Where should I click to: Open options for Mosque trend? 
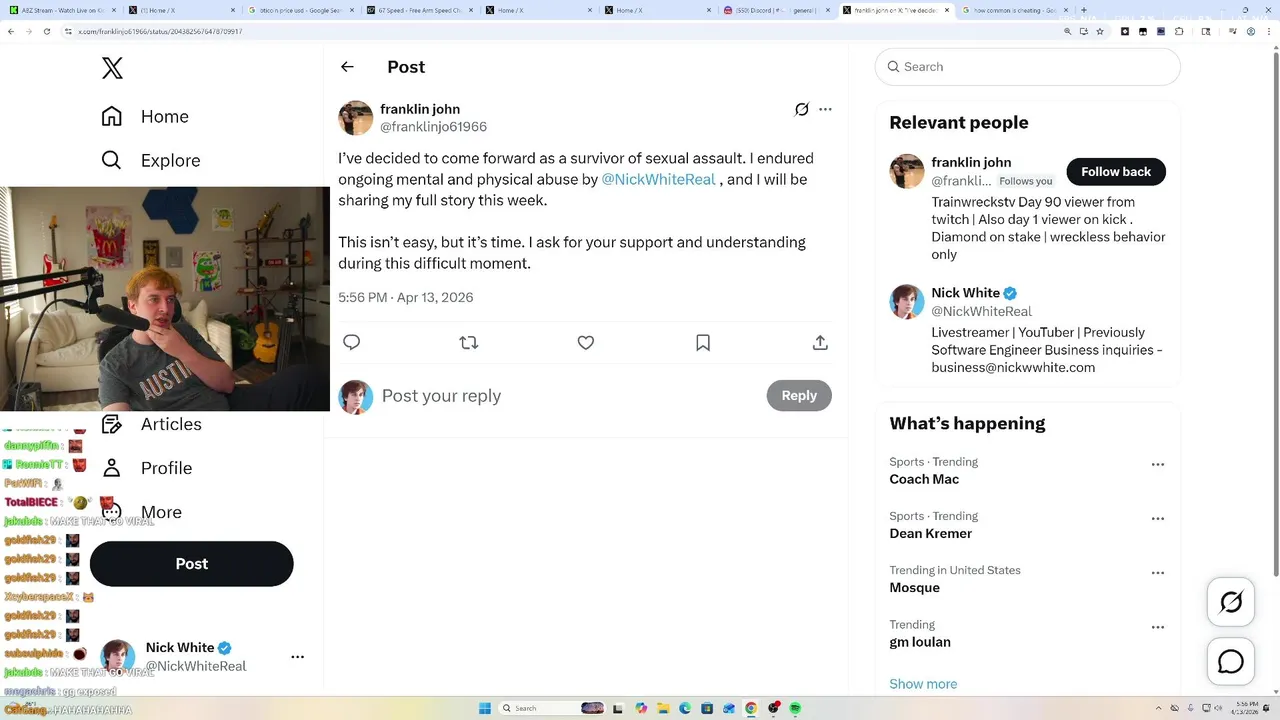click(1158, 573)
